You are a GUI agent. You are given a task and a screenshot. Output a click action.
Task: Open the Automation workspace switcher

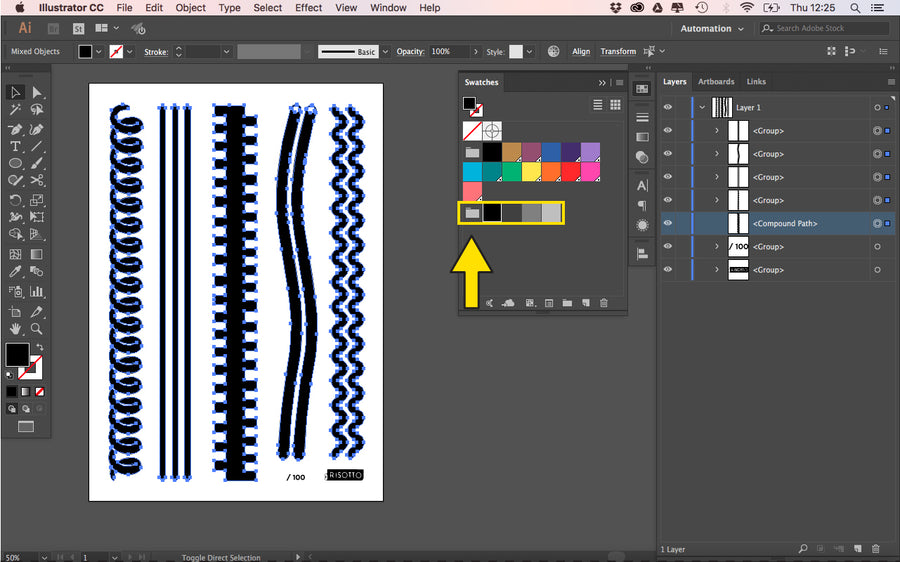point(712,29)
